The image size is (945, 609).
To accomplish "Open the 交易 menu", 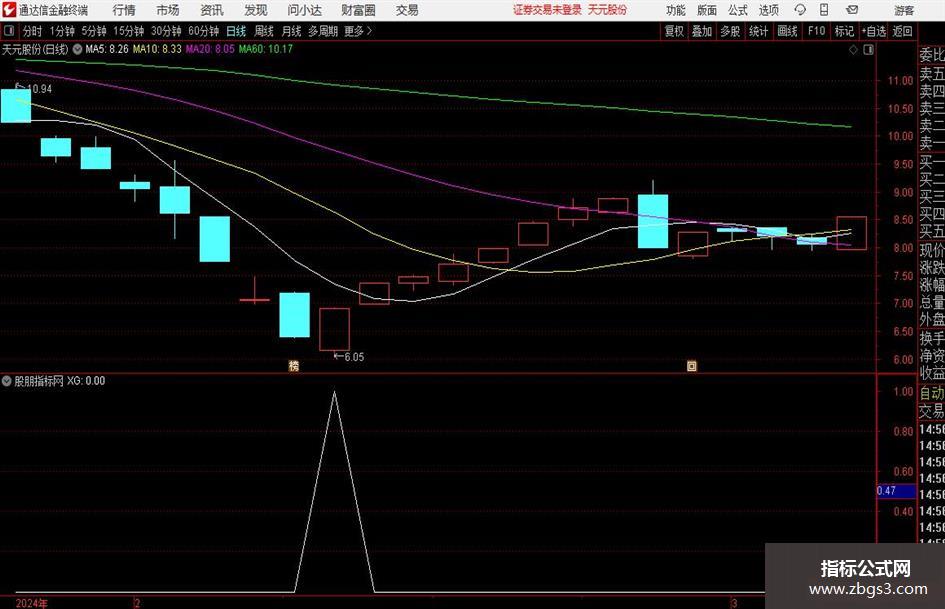I will tap(407, 10).
